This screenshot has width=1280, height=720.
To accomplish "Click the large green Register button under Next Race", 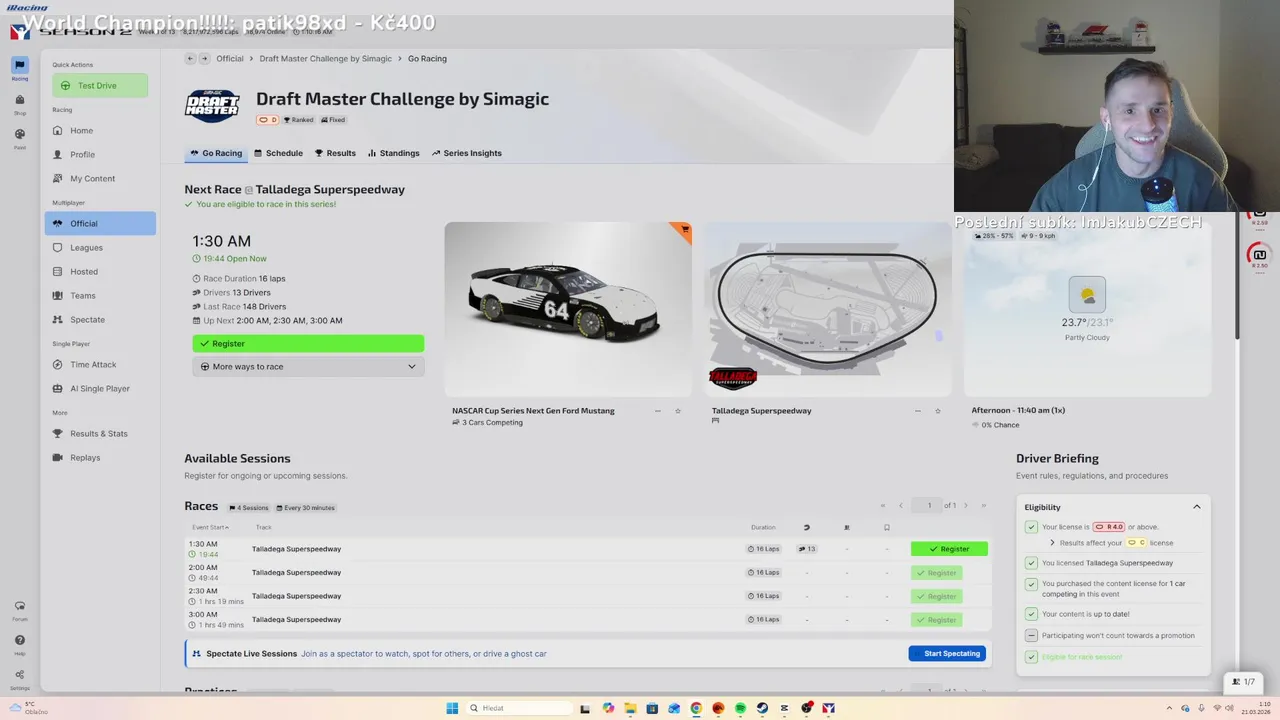I will [x=308, y=343].
